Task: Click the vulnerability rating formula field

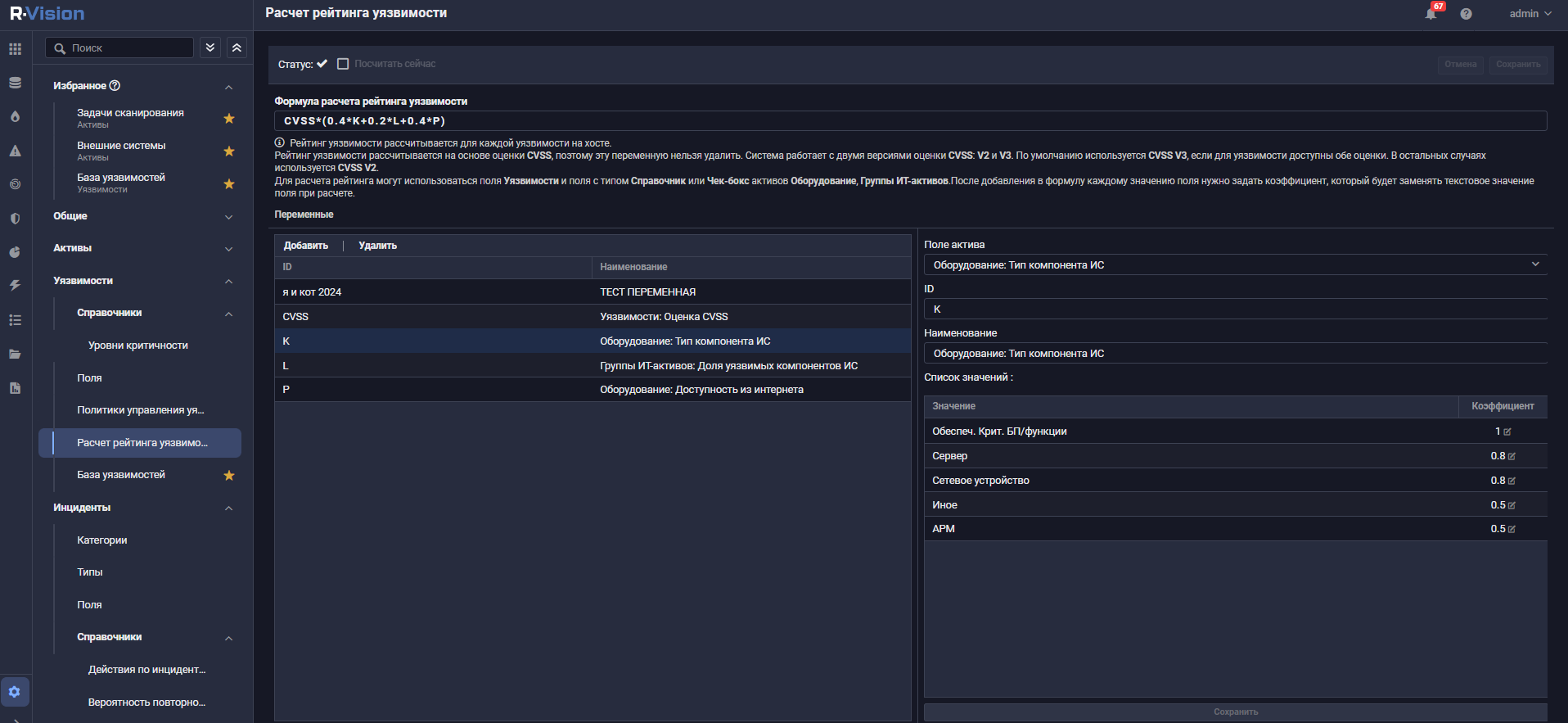Action: point(908,121)
